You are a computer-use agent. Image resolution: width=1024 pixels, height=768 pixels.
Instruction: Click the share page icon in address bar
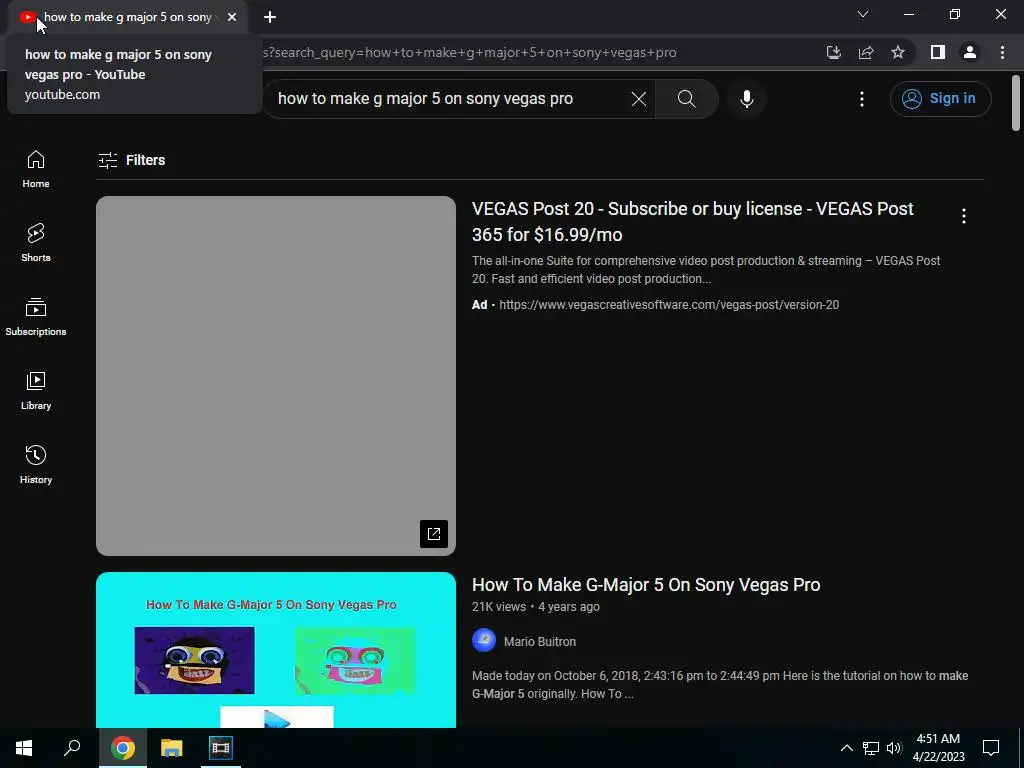pos(866,52)
